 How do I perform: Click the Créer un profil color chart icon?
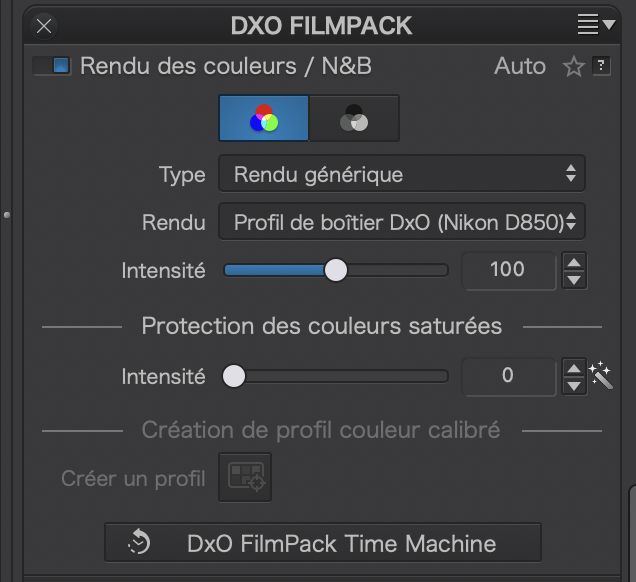(x=245, y=477)
